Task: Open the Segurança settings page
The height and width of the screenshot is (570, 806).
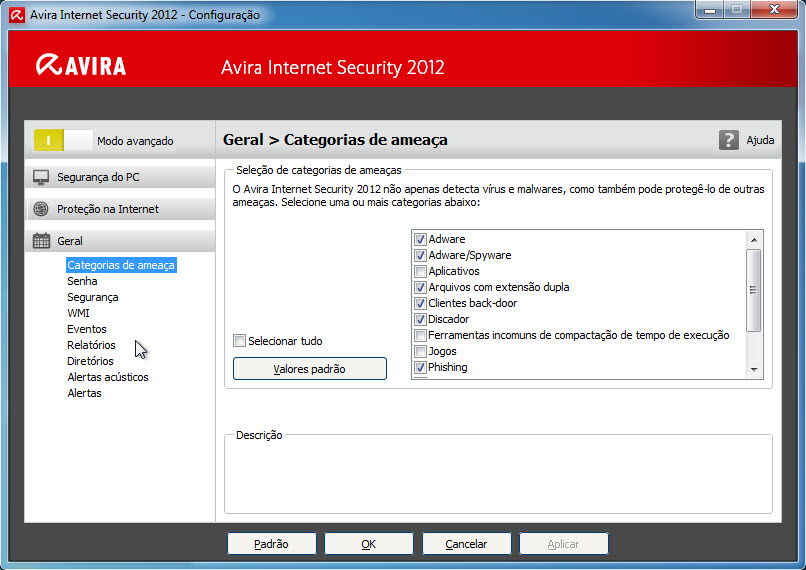Action: 93,297
